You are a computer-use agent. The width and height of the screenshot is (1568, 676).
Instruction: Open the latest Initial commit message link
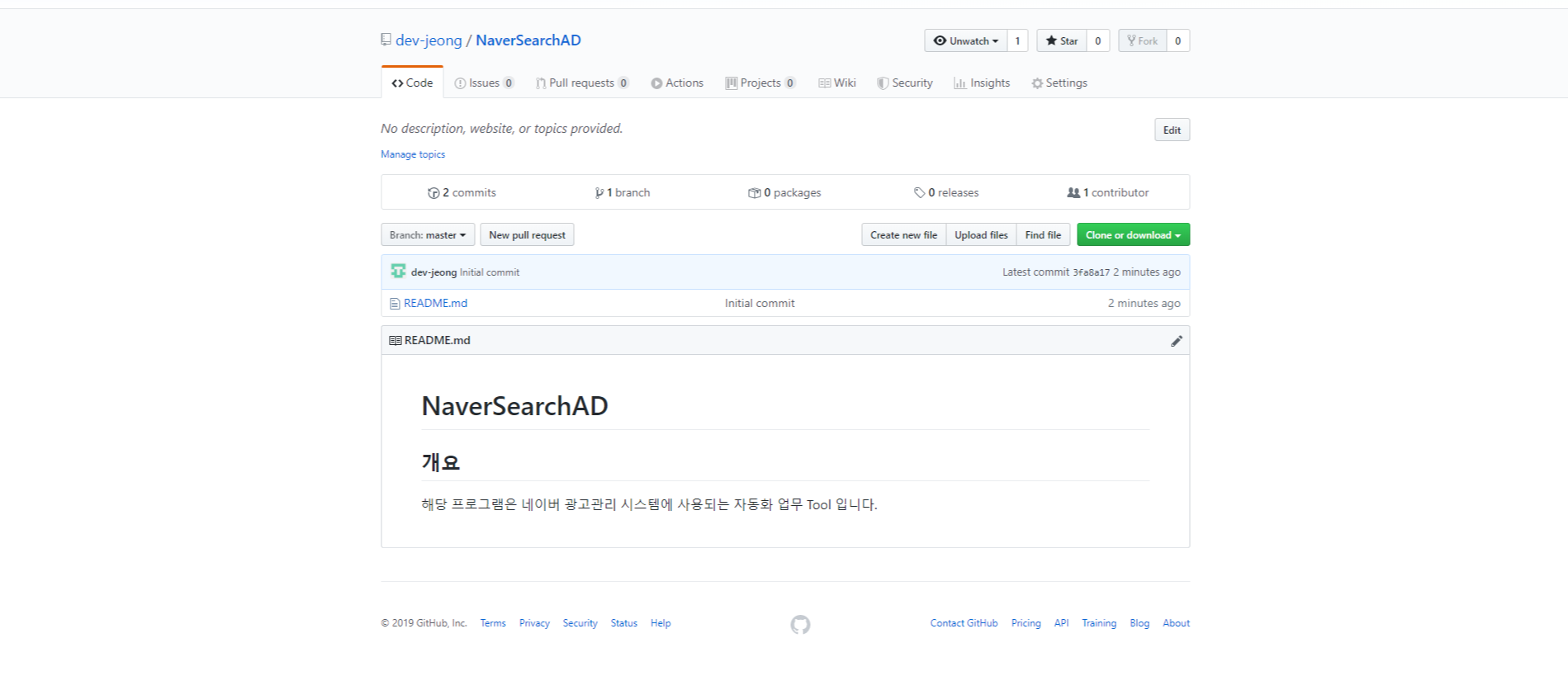[x=490, y=272]
